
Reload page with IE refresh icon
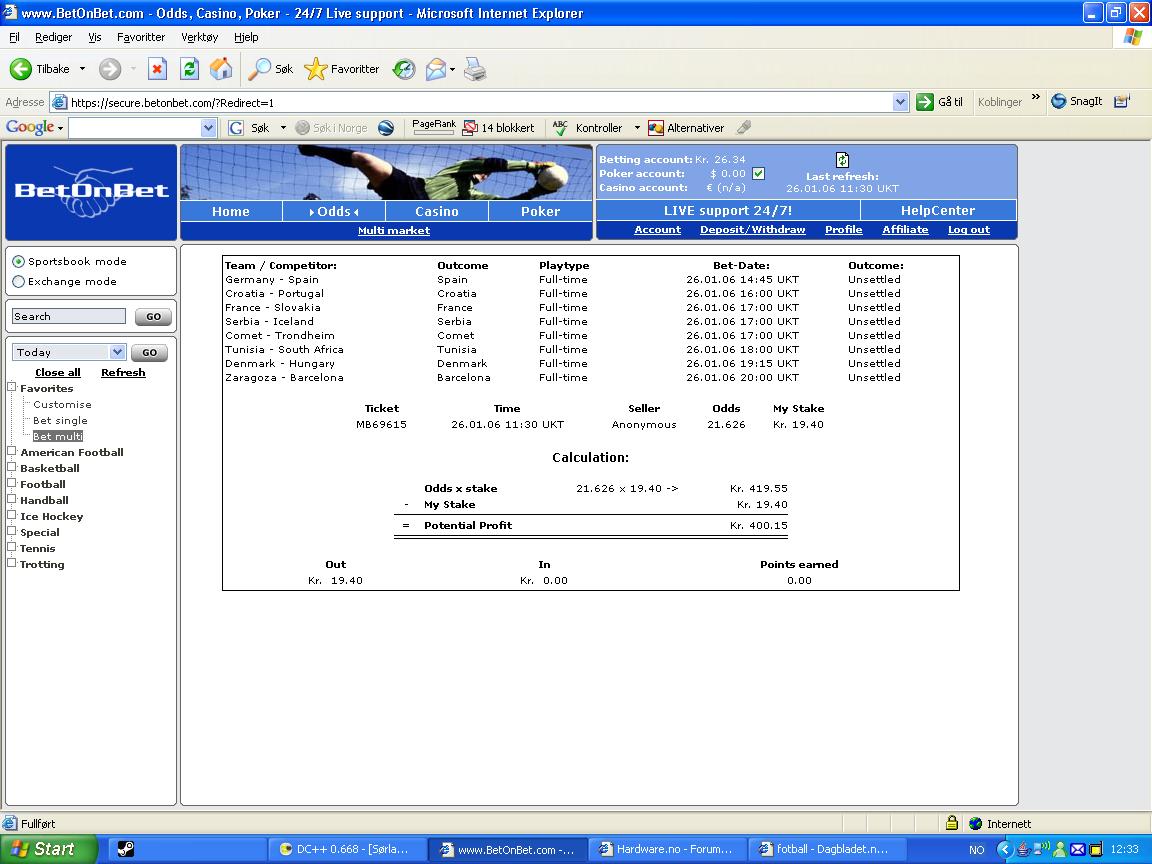point(190,69)
